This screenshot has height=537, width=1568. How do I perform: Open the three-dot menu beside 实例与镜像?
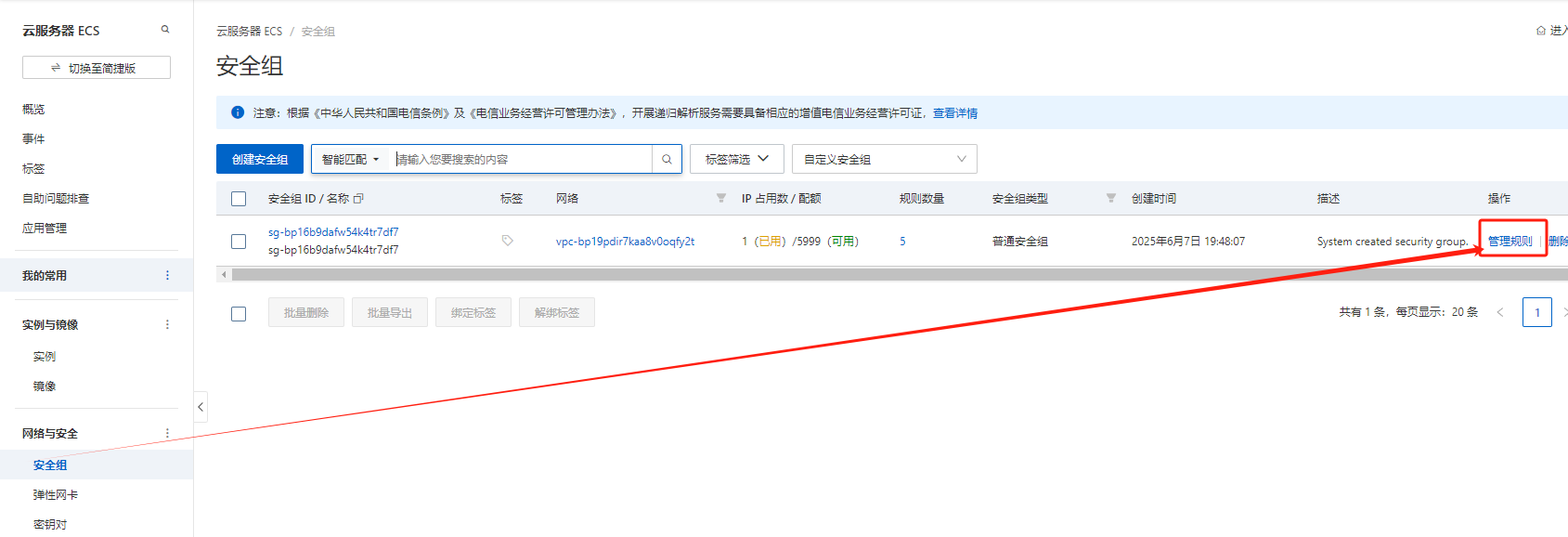tap(167, 324)
